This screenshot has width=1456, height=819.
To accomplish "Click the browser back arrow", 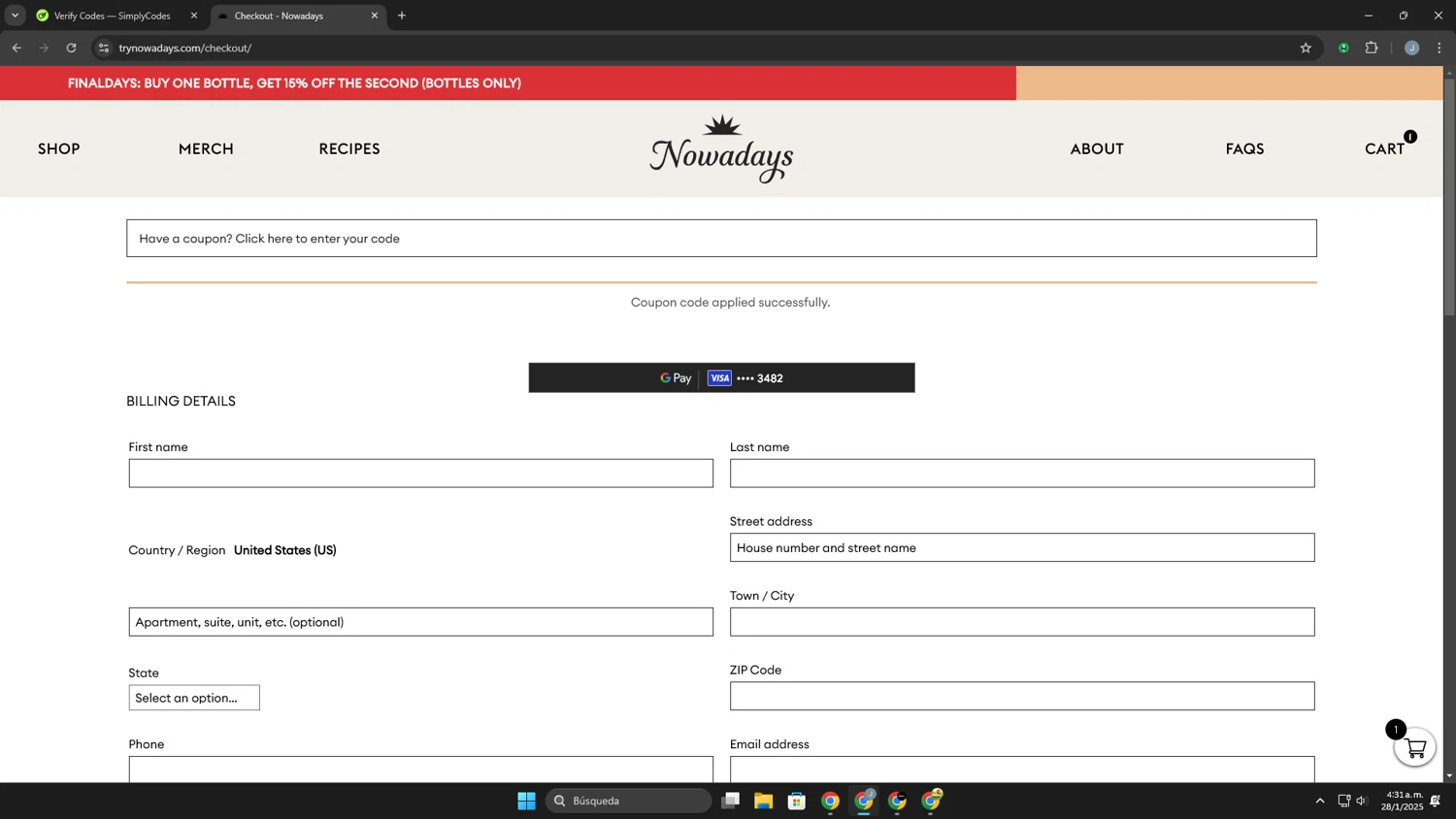I will pyautogui.click(x=17, y=48).
